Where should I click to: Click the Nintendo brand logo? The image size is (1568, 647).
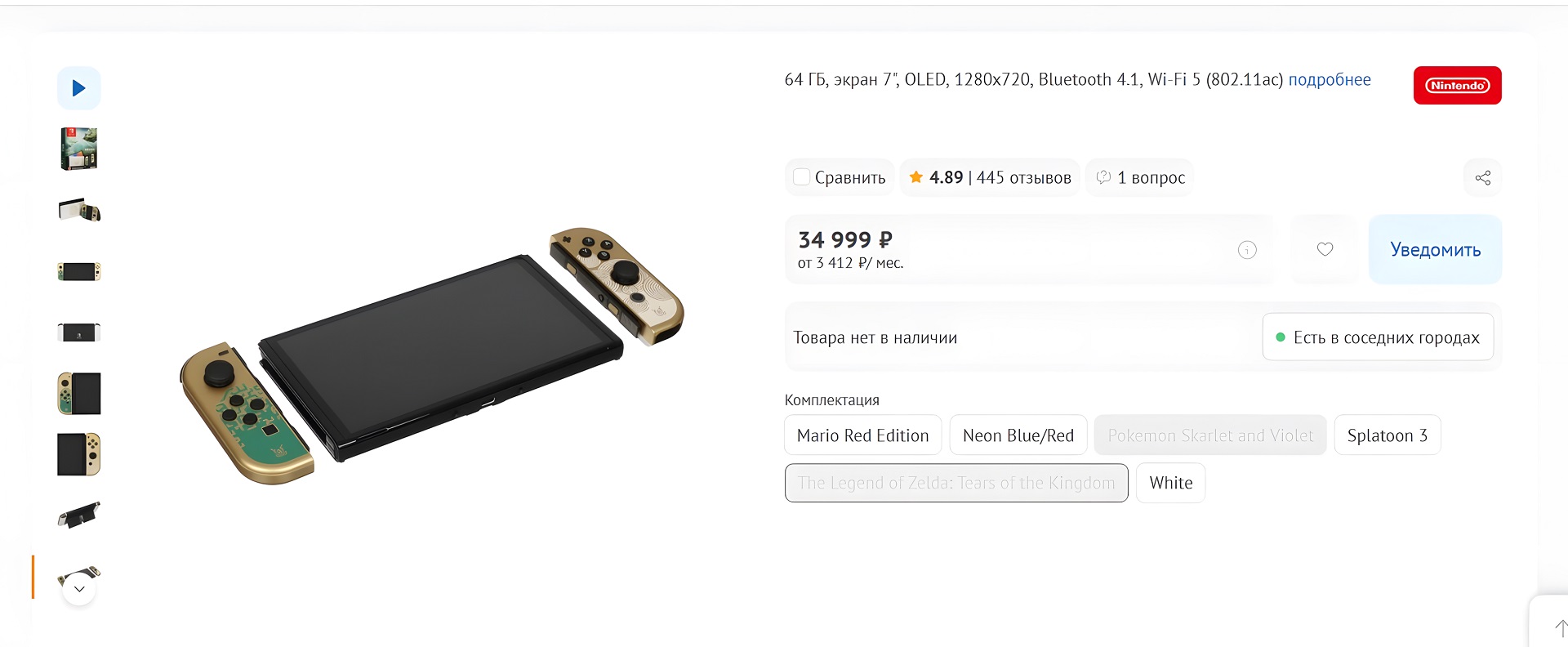[x=1457, y=86]
